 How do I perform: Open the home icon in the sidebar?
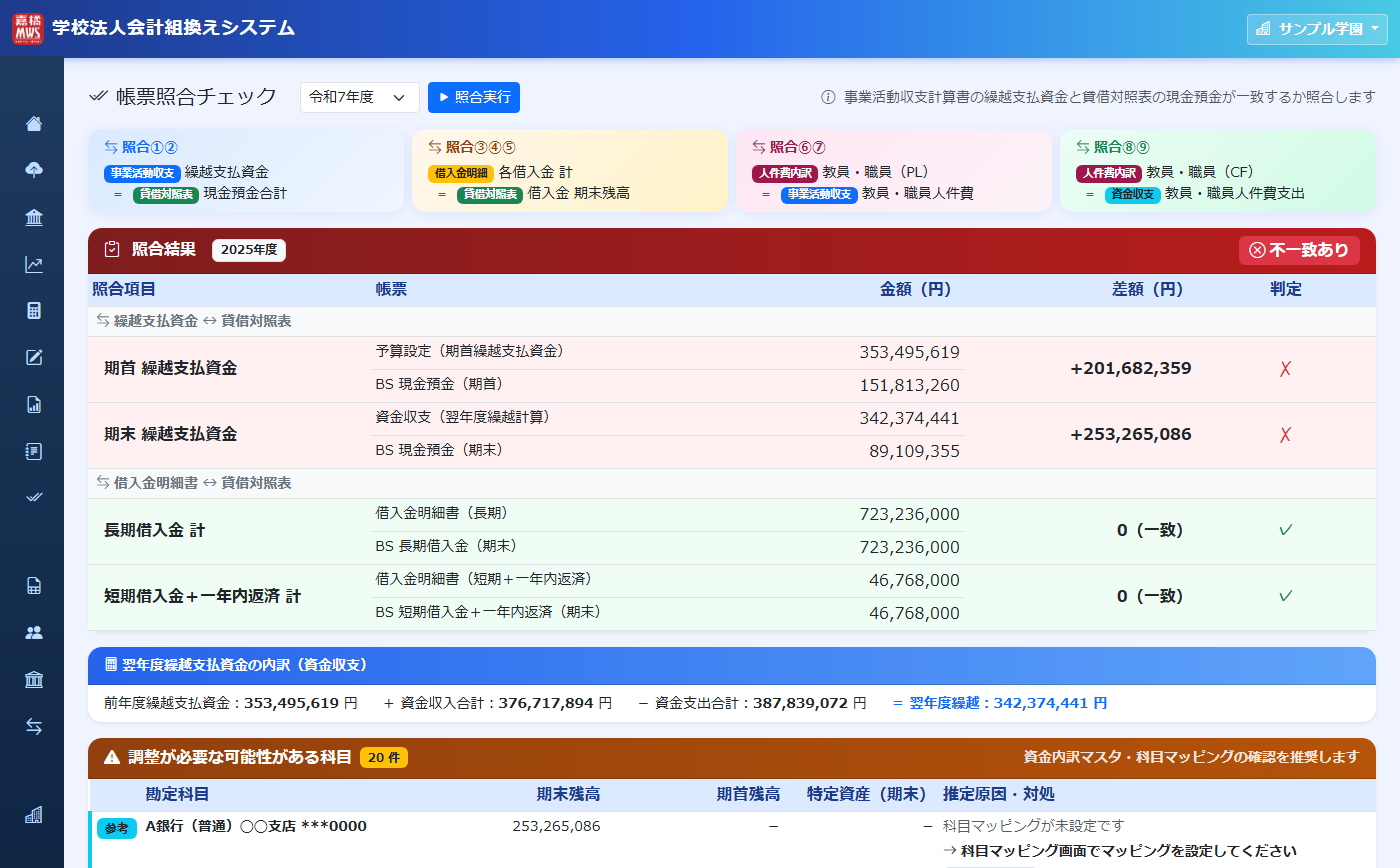click(x=34, y=124)
